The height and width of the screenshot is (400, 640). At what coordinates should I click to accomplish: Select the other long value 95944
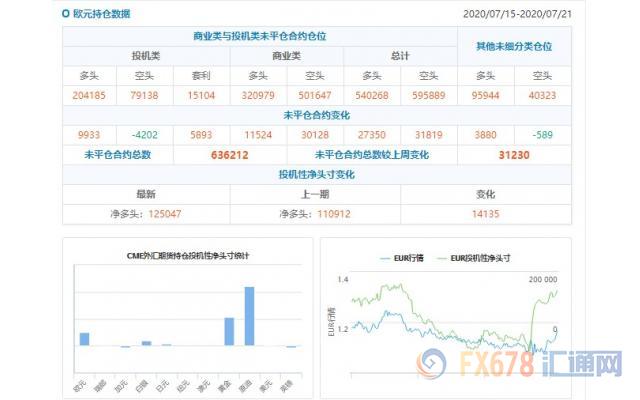[x=485, y=96]
